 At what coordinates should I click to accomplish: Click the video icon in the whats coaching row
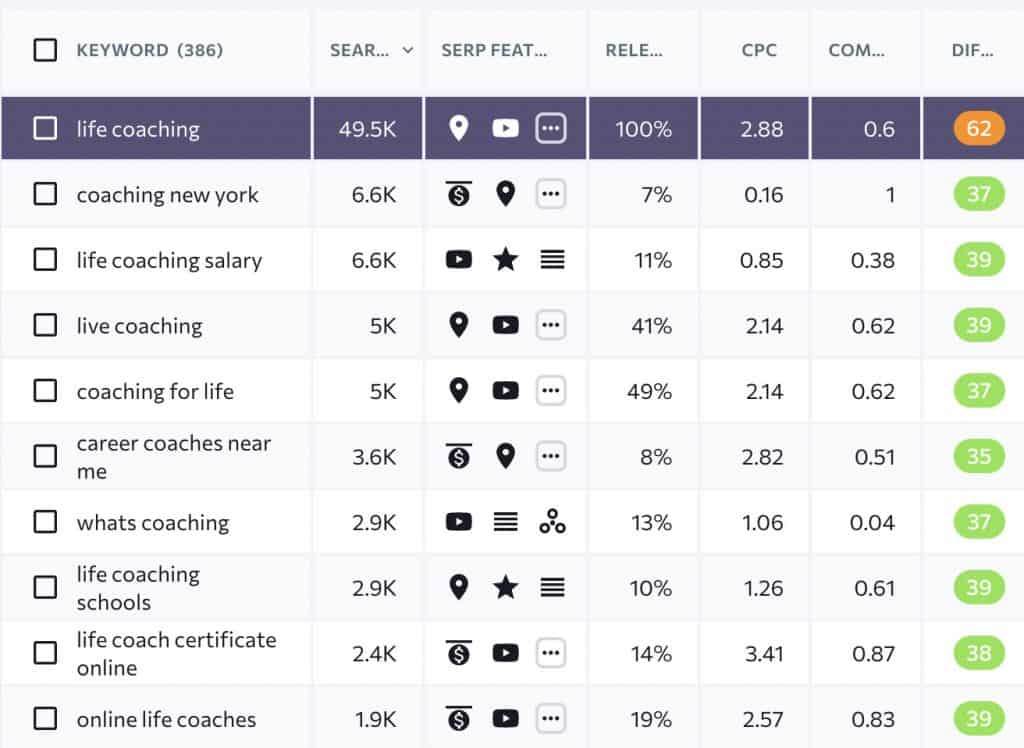click(x=458, y=521)
